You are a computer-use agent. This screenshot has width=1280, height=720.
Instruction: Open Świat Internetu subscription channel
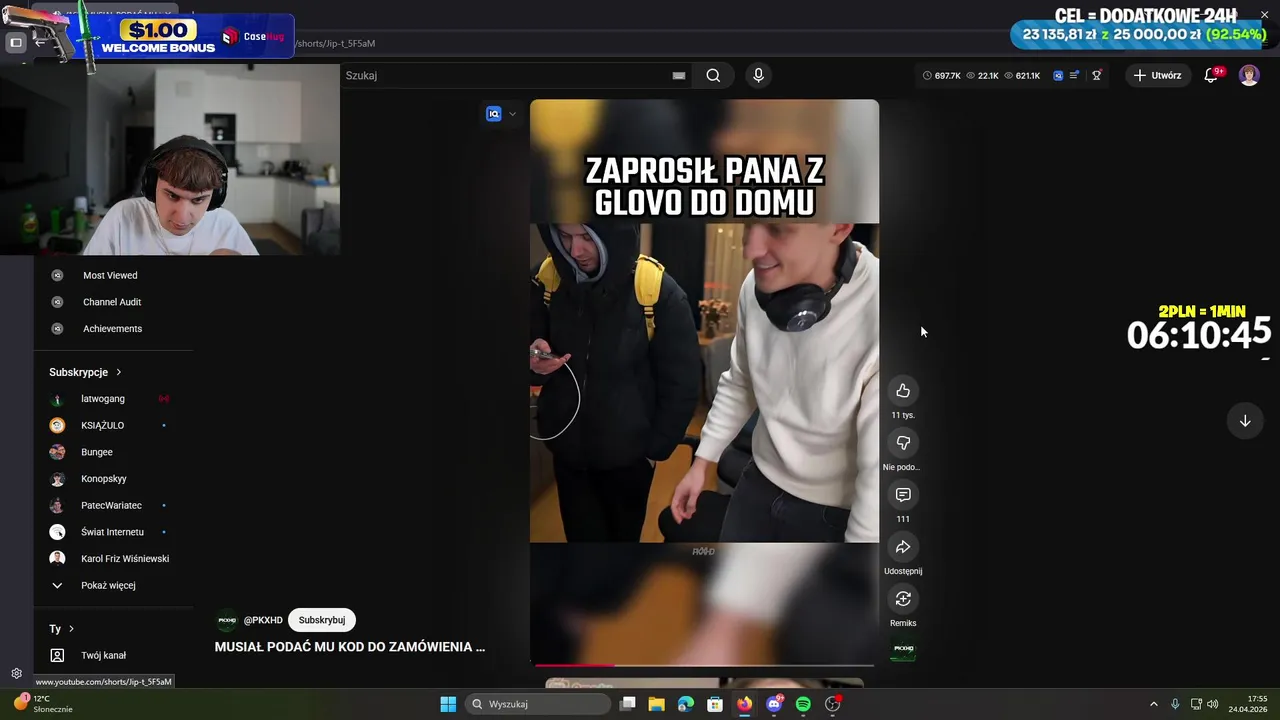coord(113,532)
